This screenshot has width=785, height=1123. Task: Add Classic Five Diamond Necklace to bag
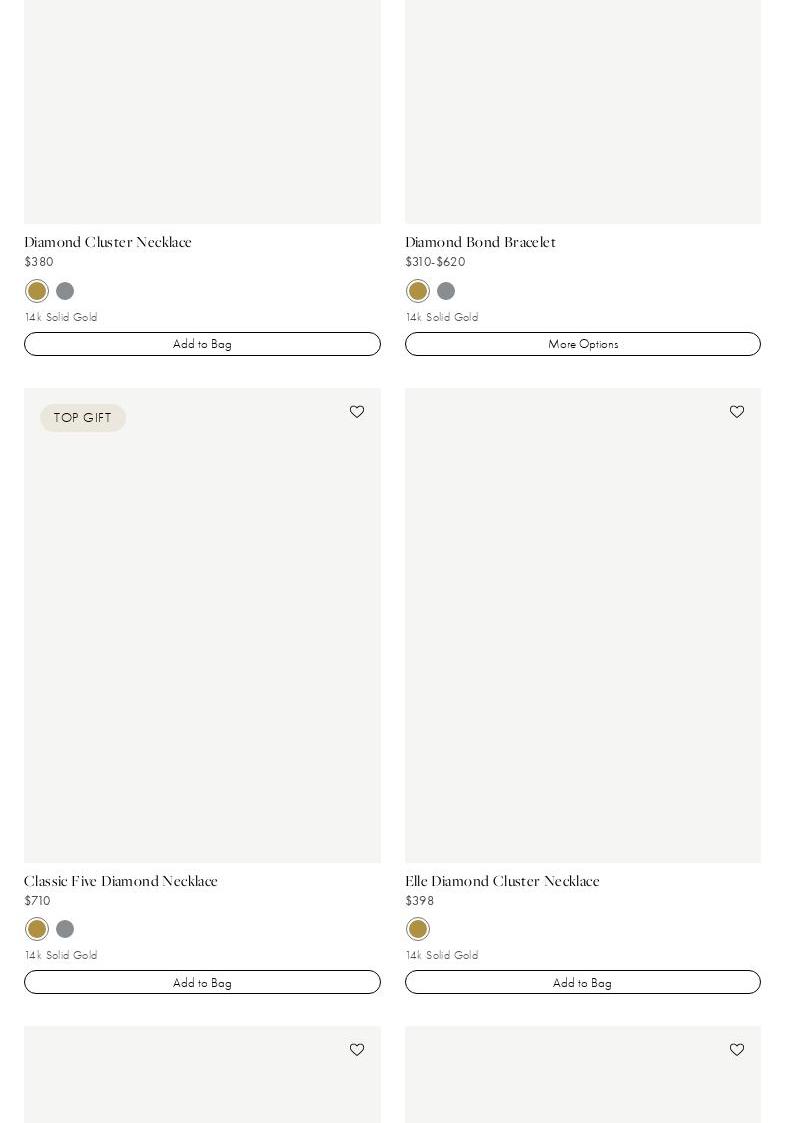tap(202, 982)
